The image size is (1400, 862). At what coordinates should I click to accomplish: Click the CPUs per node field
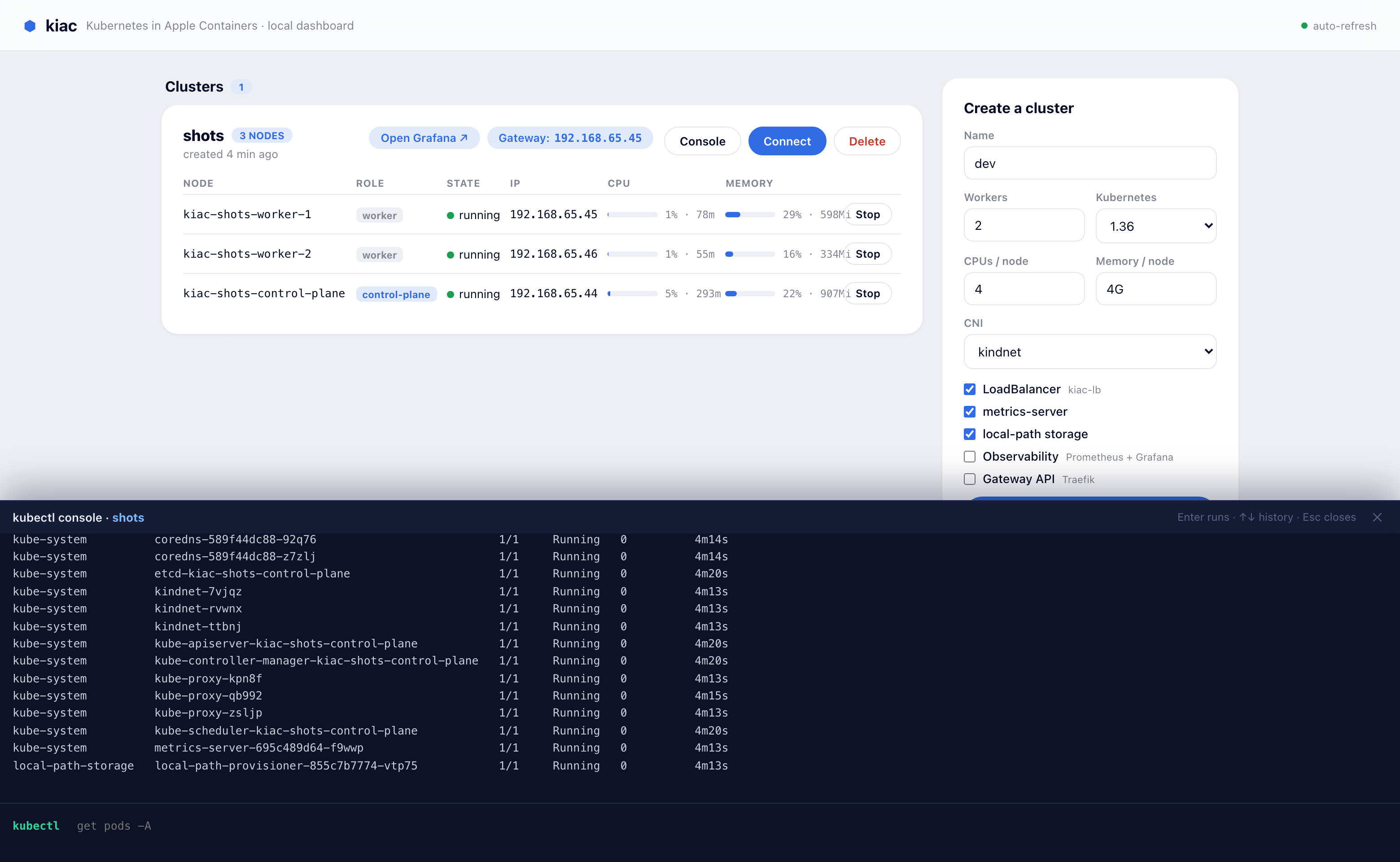tap(1024, 289)
